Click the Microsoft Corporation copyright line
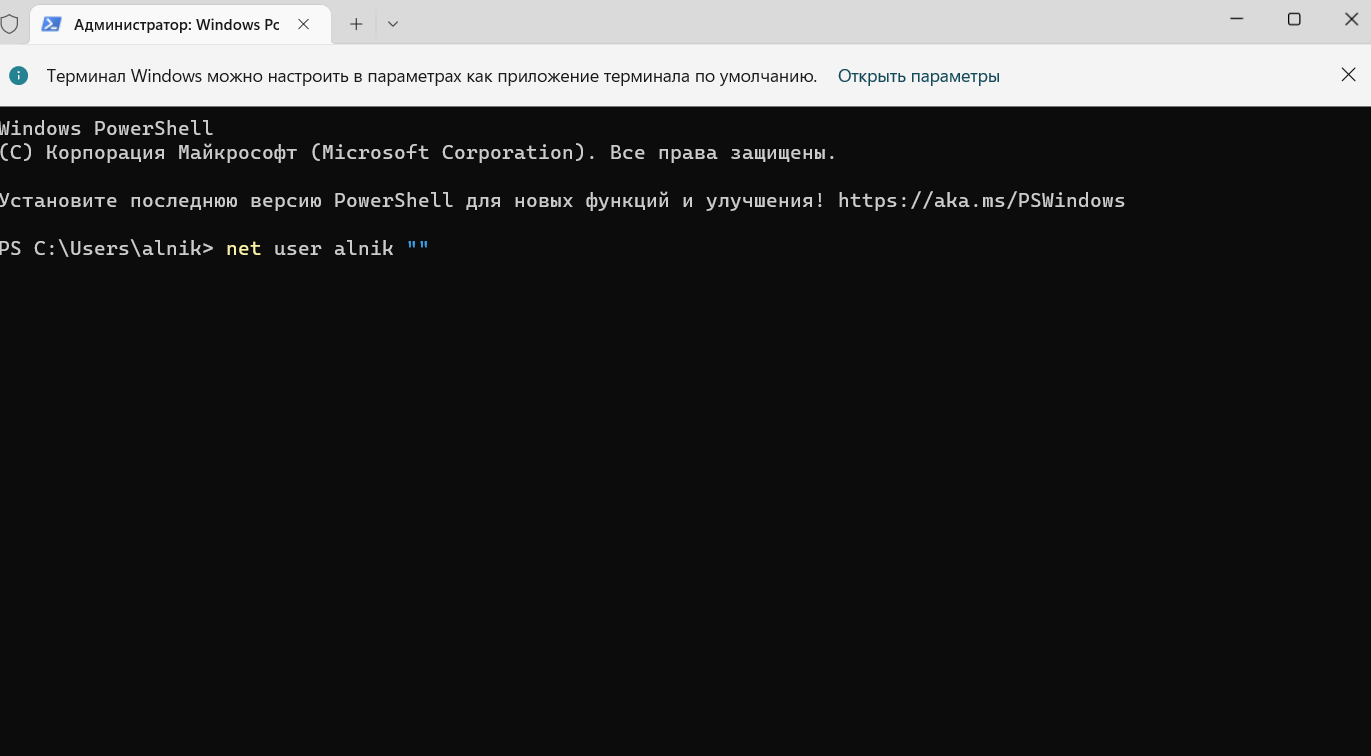1371x756 pixels. click(x=418, y=153)
